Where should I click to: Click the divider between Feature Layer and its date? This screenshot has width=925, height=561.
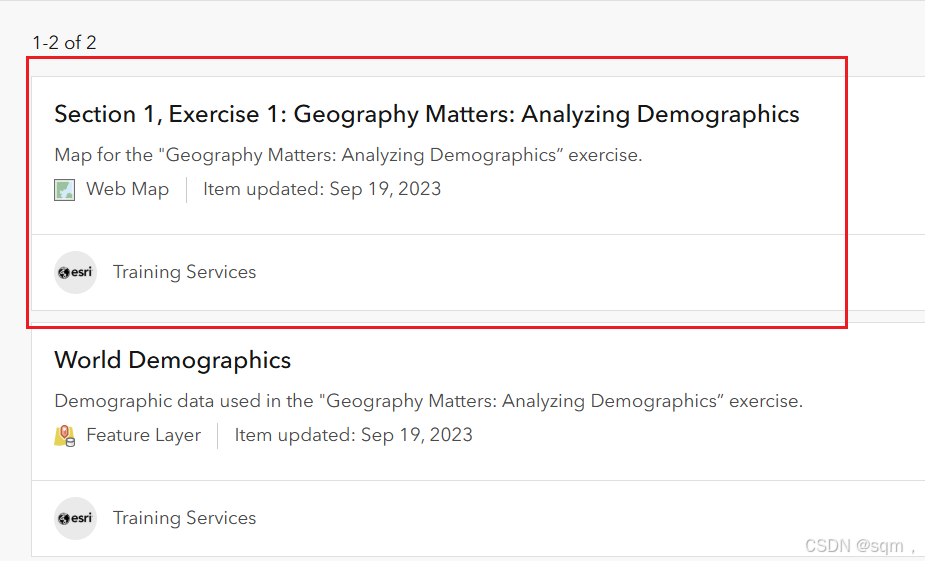218,435
